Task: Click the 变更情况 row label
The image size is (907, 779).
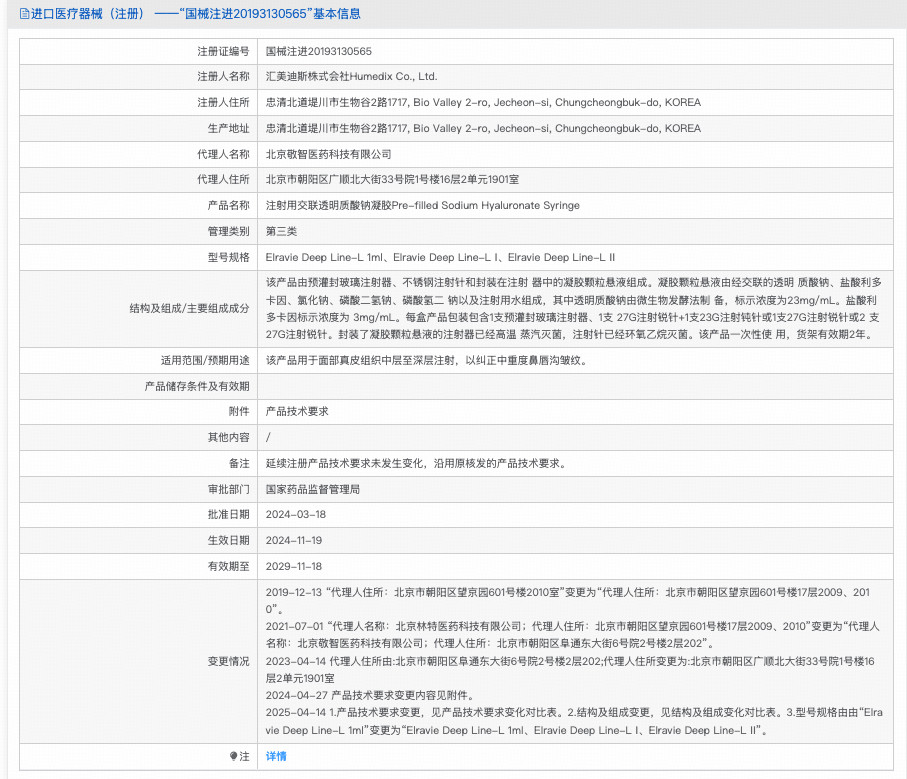Action: 228,661
